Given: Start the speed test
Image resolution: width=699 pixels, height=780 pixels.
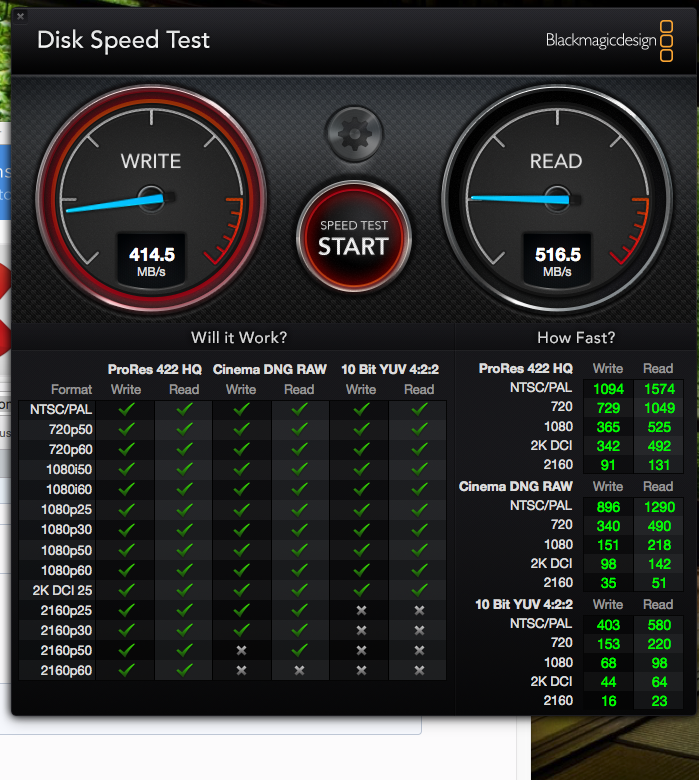Looking at the screenshot, I should pyautogui.click(x=354, y=237).
